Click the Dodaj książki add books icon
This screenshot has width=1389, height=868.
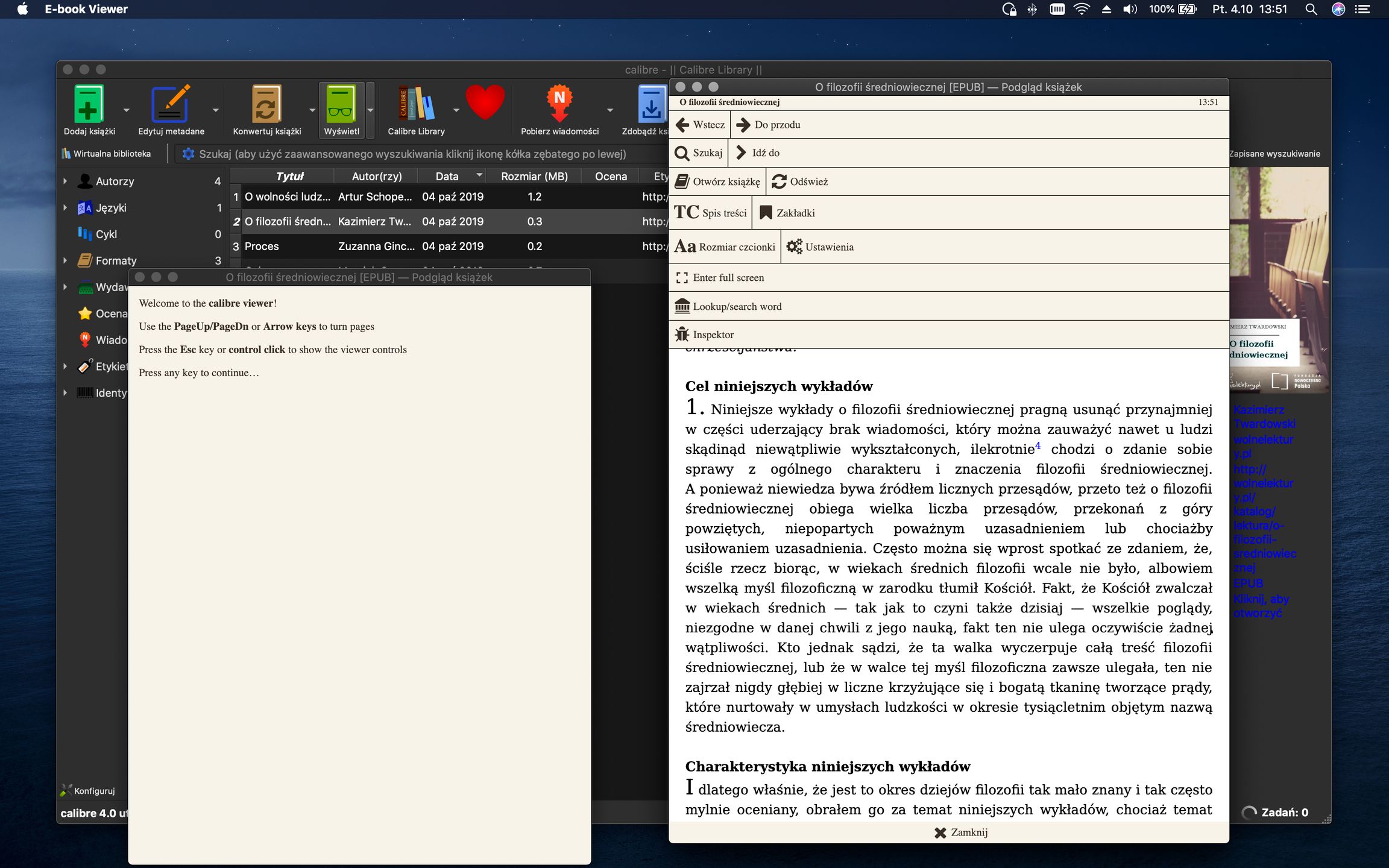[x=89, y=104]
